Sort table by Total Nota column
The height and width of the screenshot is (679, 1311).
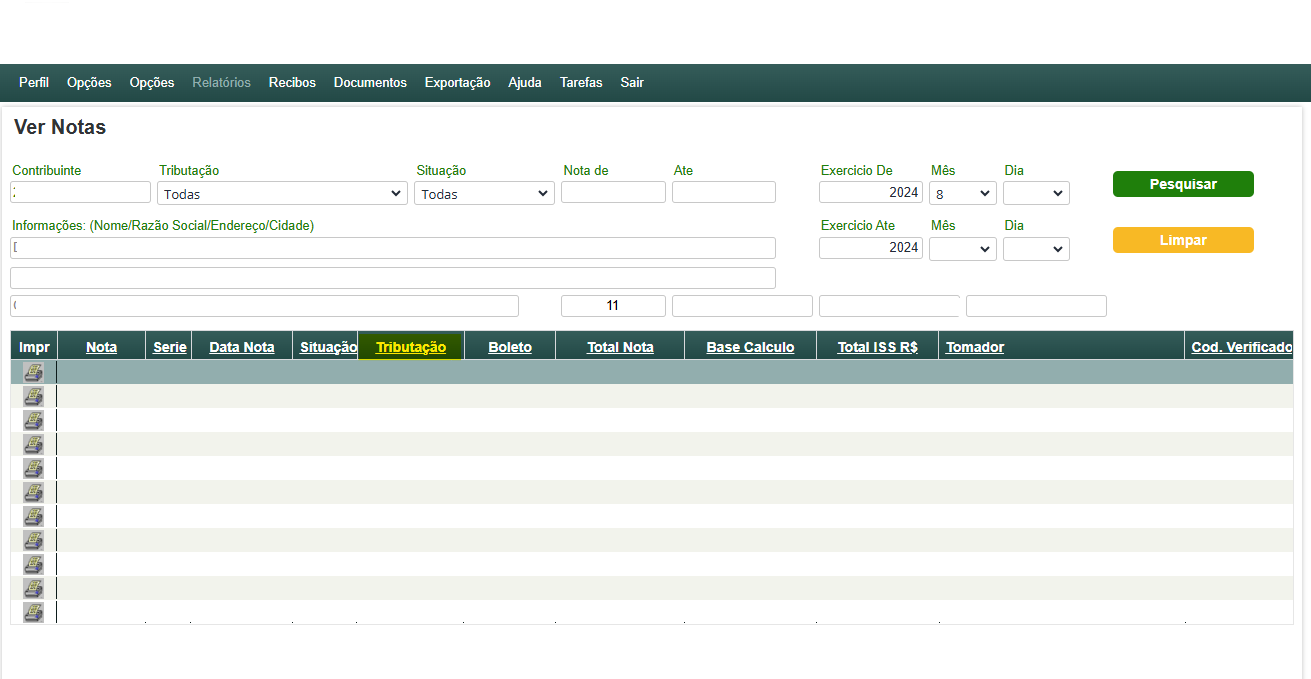[x=620, y=347]
